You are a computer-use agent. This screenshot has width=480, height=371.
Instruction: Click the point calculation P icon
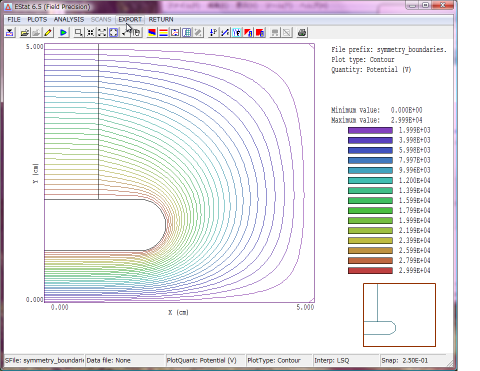pyautogui.click(x=213, y=33)
